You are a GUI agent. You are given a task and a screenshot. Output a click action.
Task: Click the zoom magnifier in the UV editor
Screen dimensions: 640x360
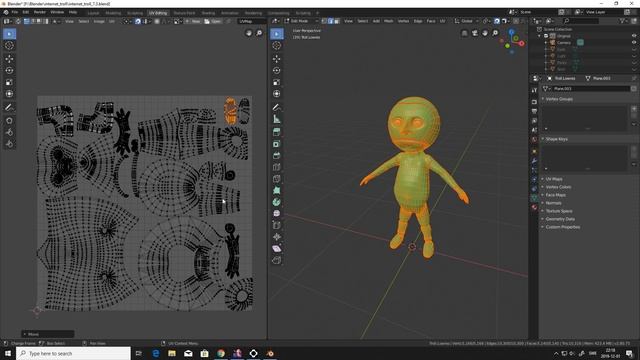coord(259,33)
